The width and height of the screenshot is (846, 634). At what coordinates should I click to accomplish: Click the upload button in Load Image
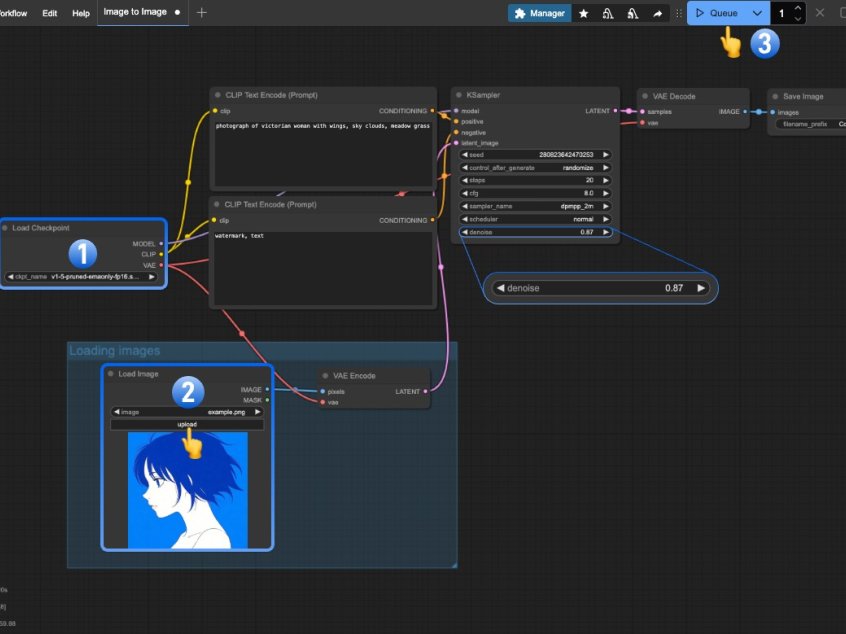(187, 425)
